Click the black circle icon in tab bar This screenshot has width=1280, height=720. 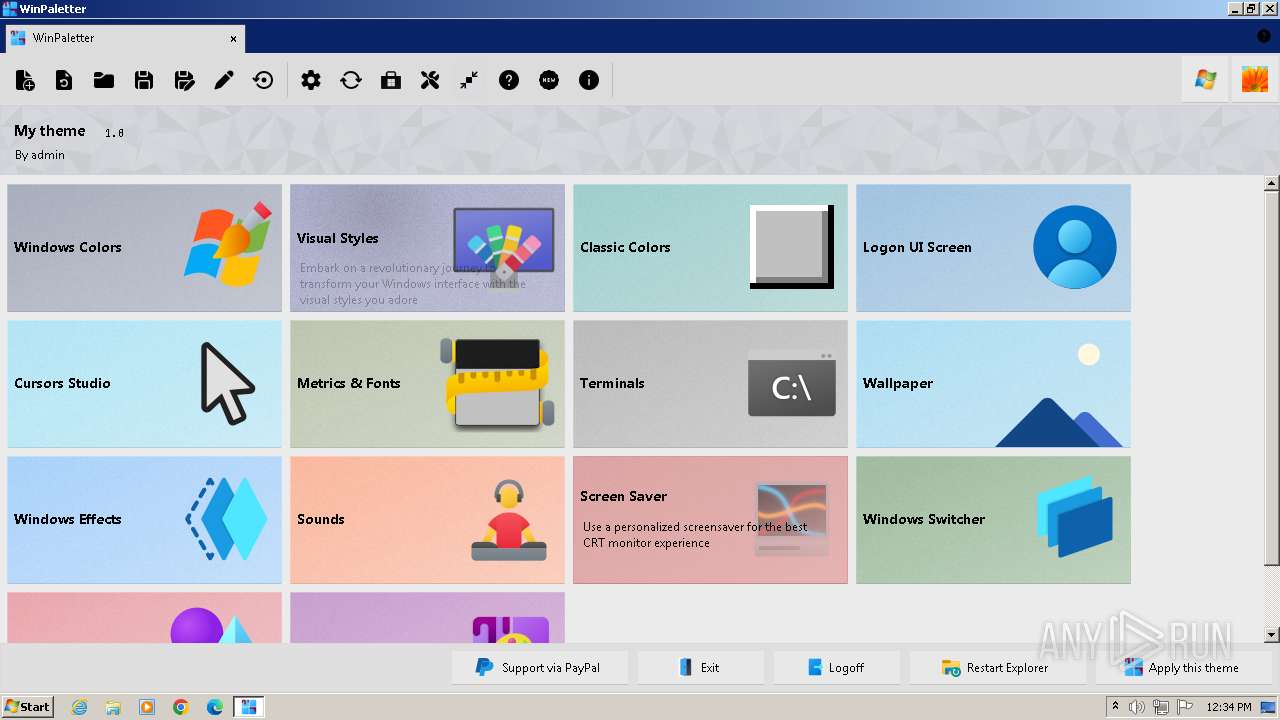tap(1264, 36)
